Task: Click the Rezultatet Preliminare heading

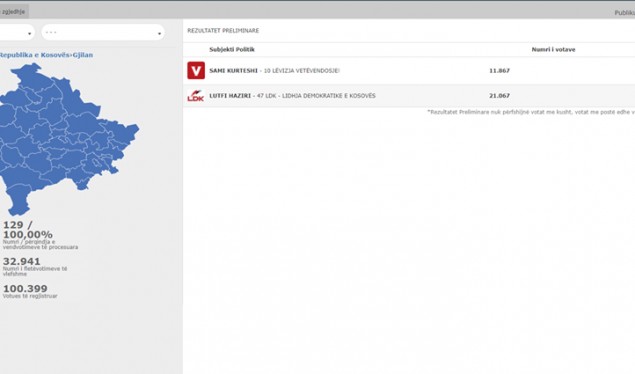Action: (x=223, y=30)
